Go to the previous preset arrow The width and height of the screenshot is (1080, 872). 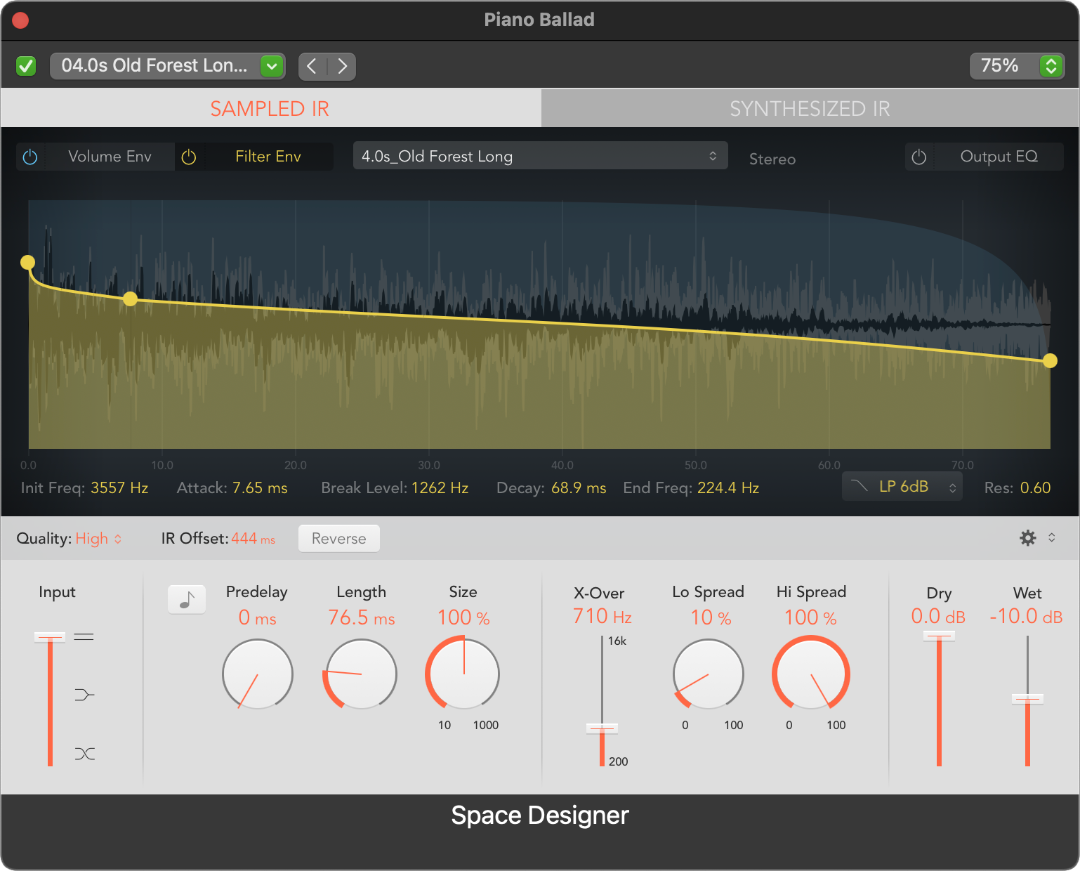(x=312, y=66)
